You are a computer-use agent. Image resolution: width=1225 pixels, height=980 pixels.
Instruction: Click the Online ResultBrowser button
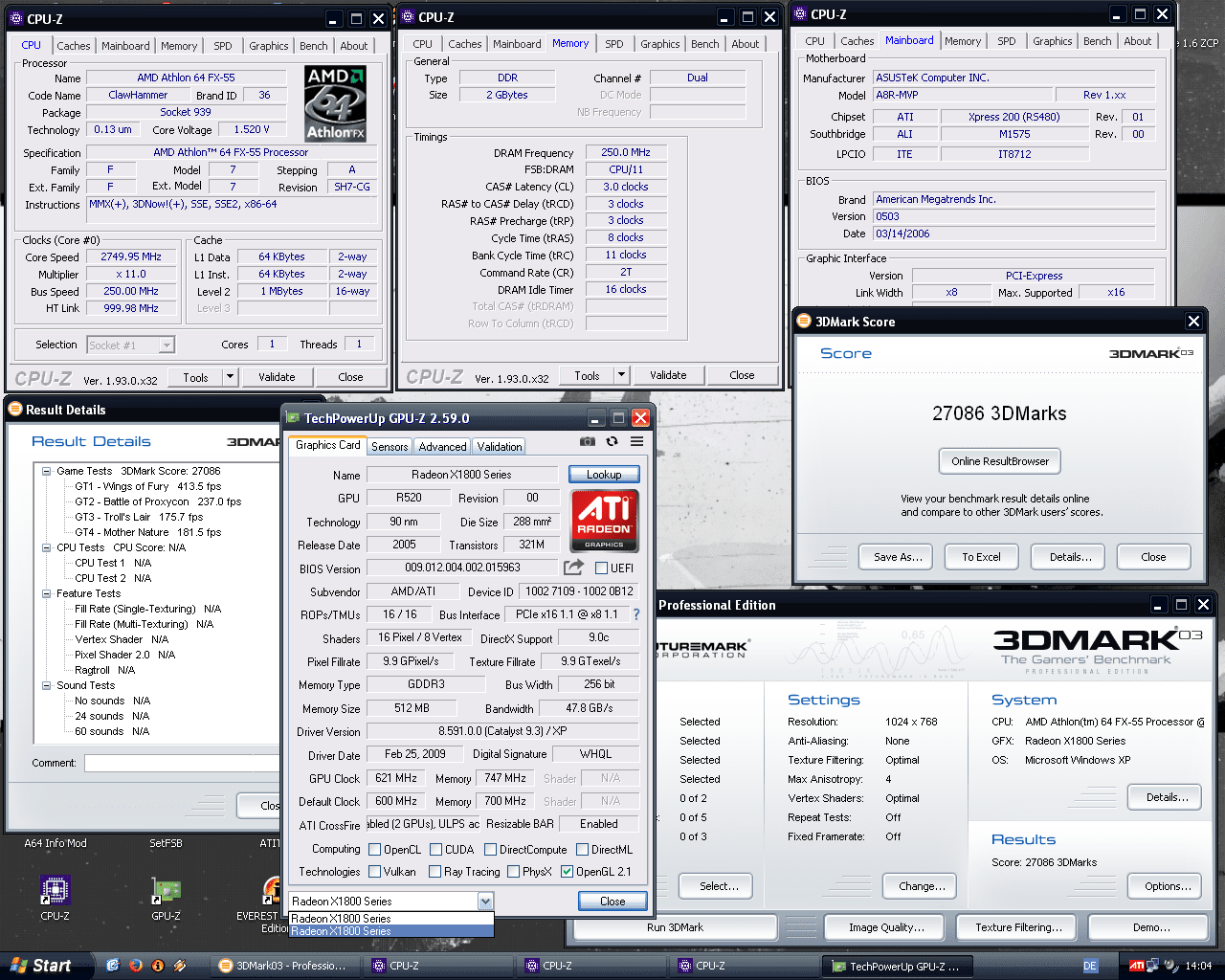click(1000, 461)
